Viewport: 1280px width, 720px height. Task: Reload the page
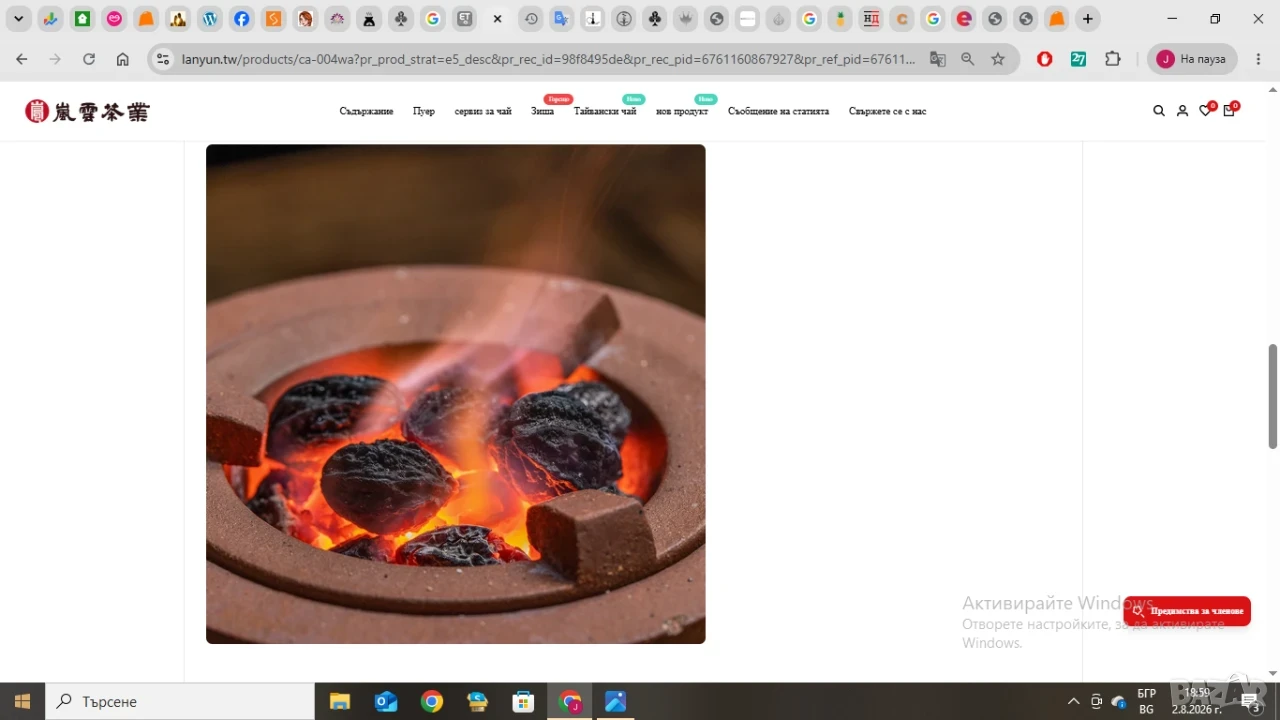click(89, 59)
